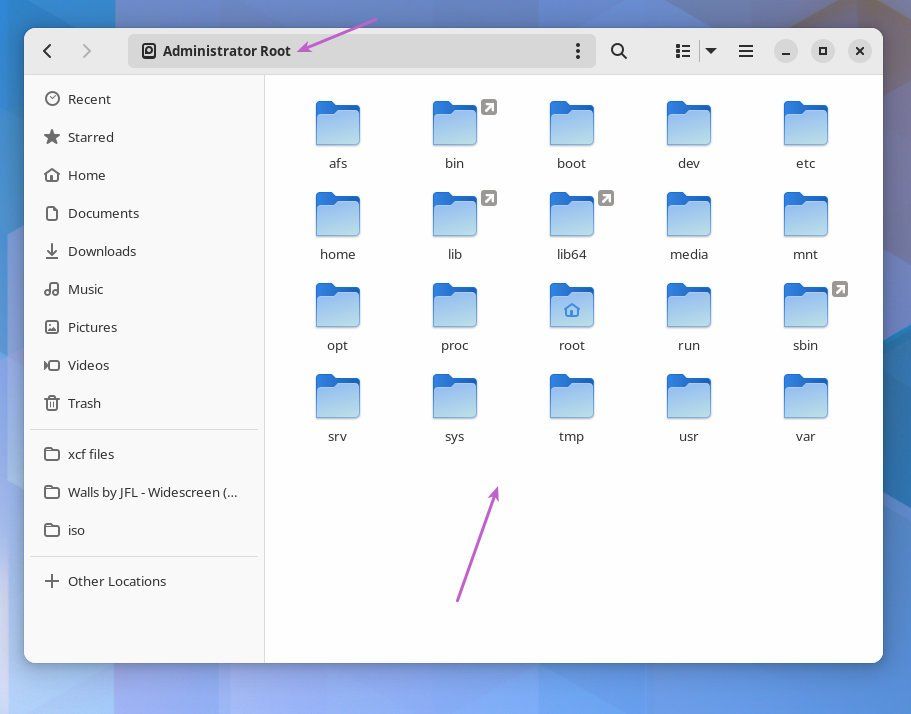Screen dimensions: 911x714
Task: Select the Recent sidebar icon
Action: [89, 99]
